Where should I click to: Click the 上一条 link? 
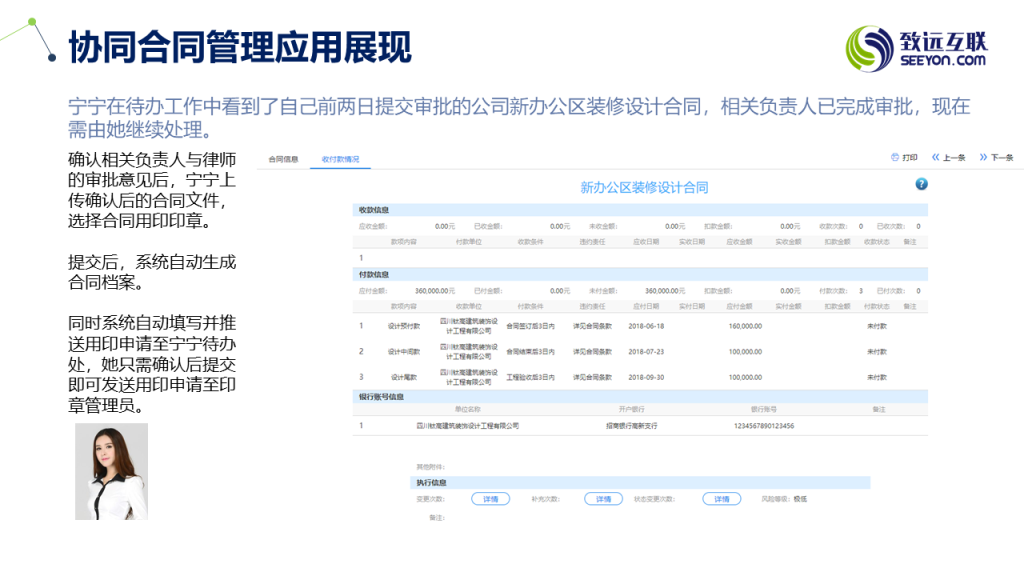coord(954,158)
